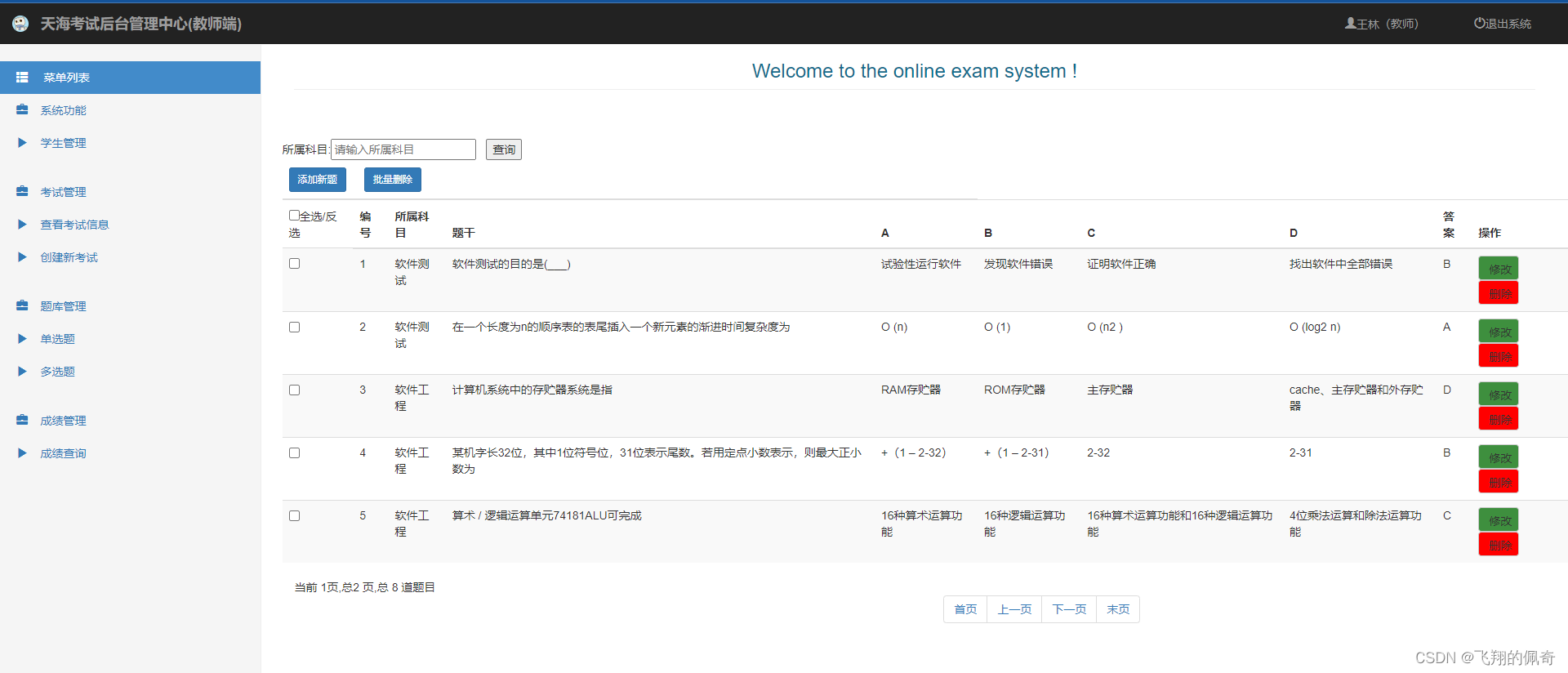Tick the checkbox of question 4

[294, 452]
